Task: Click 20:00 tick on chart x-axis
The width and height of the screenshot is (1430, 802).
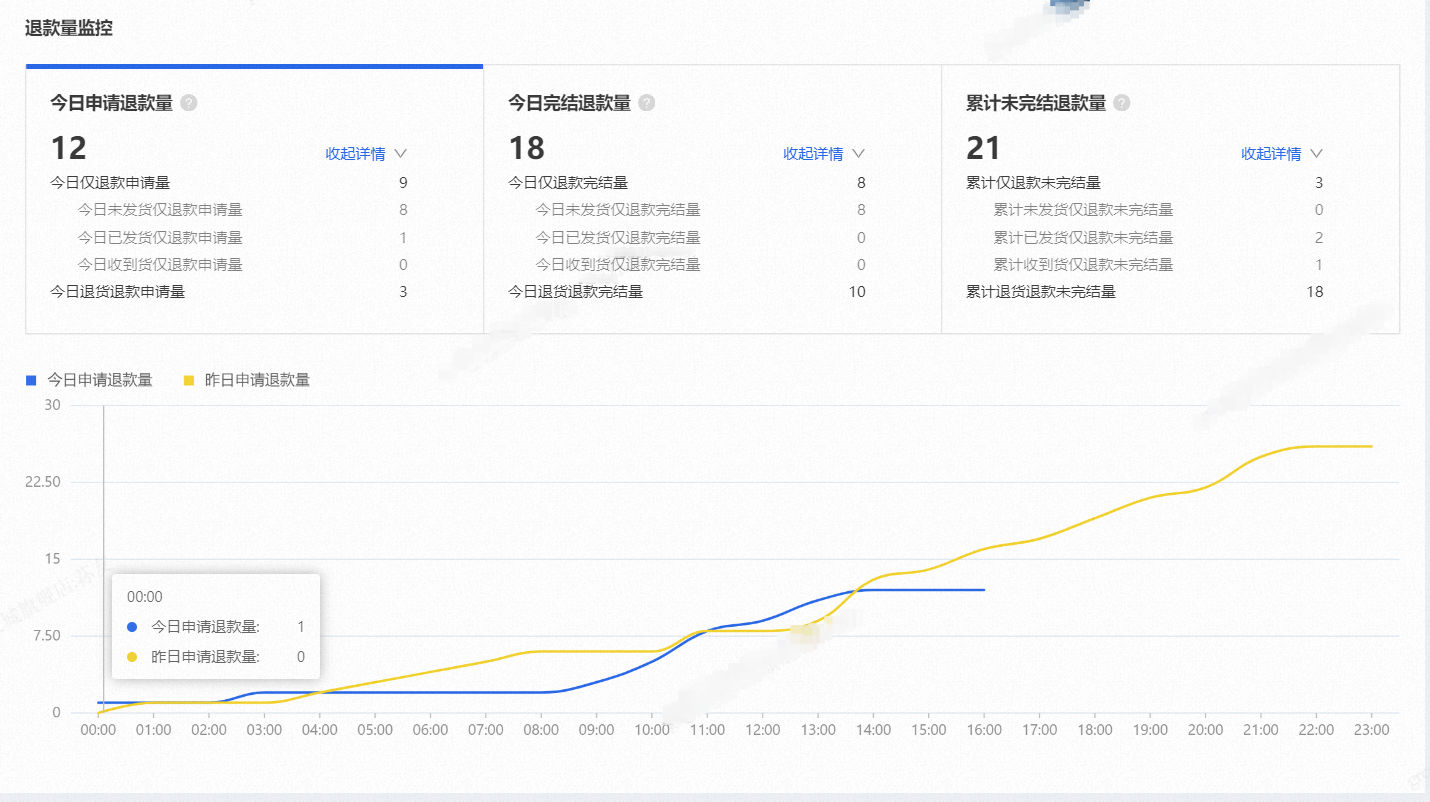Action: point(1206,730)
